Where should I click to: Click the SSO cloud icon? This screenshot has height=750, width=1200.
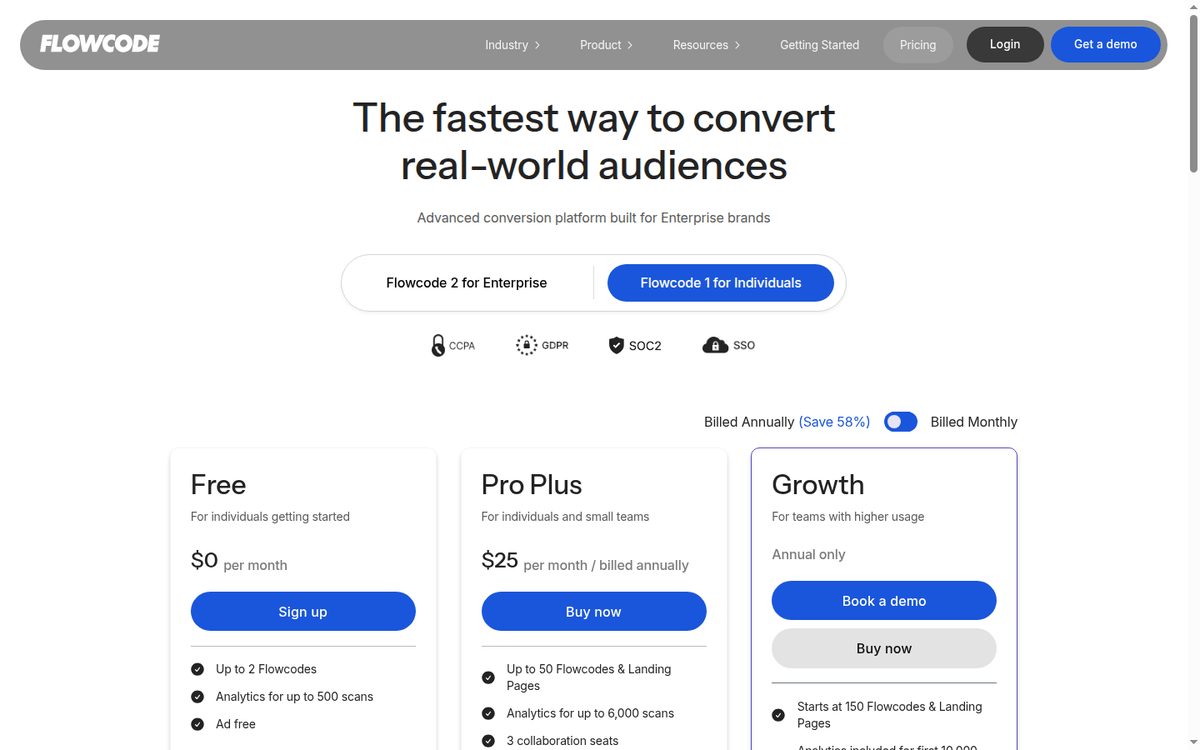click(715, 345)
